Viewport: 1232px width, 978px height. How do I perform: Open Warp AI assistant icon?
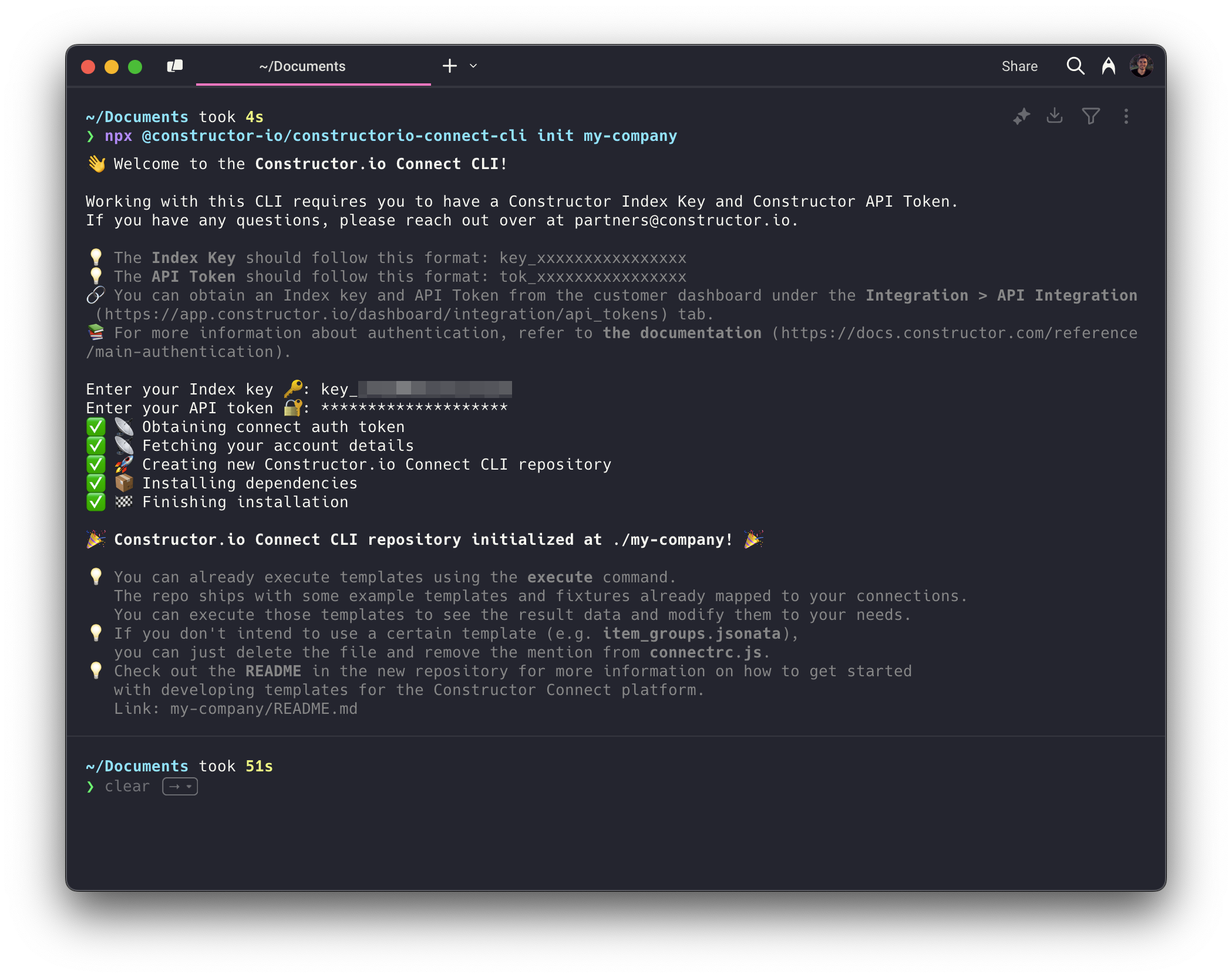coord(1108,66)
